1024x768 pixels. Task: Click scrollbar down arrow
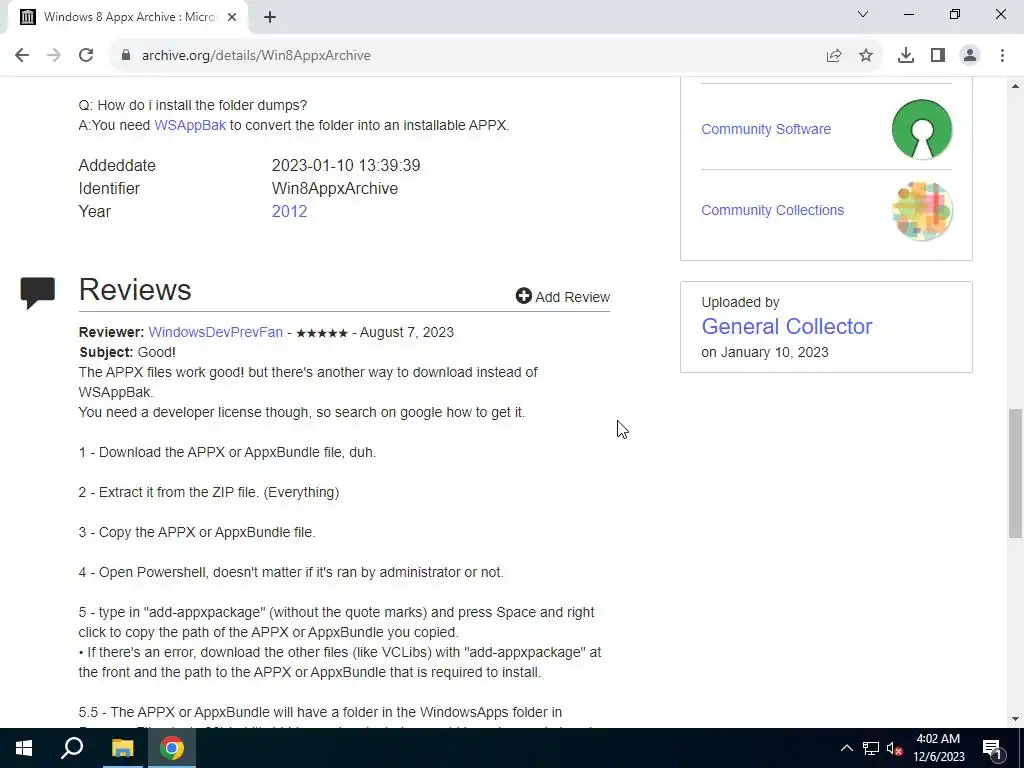click(1015, 719)
